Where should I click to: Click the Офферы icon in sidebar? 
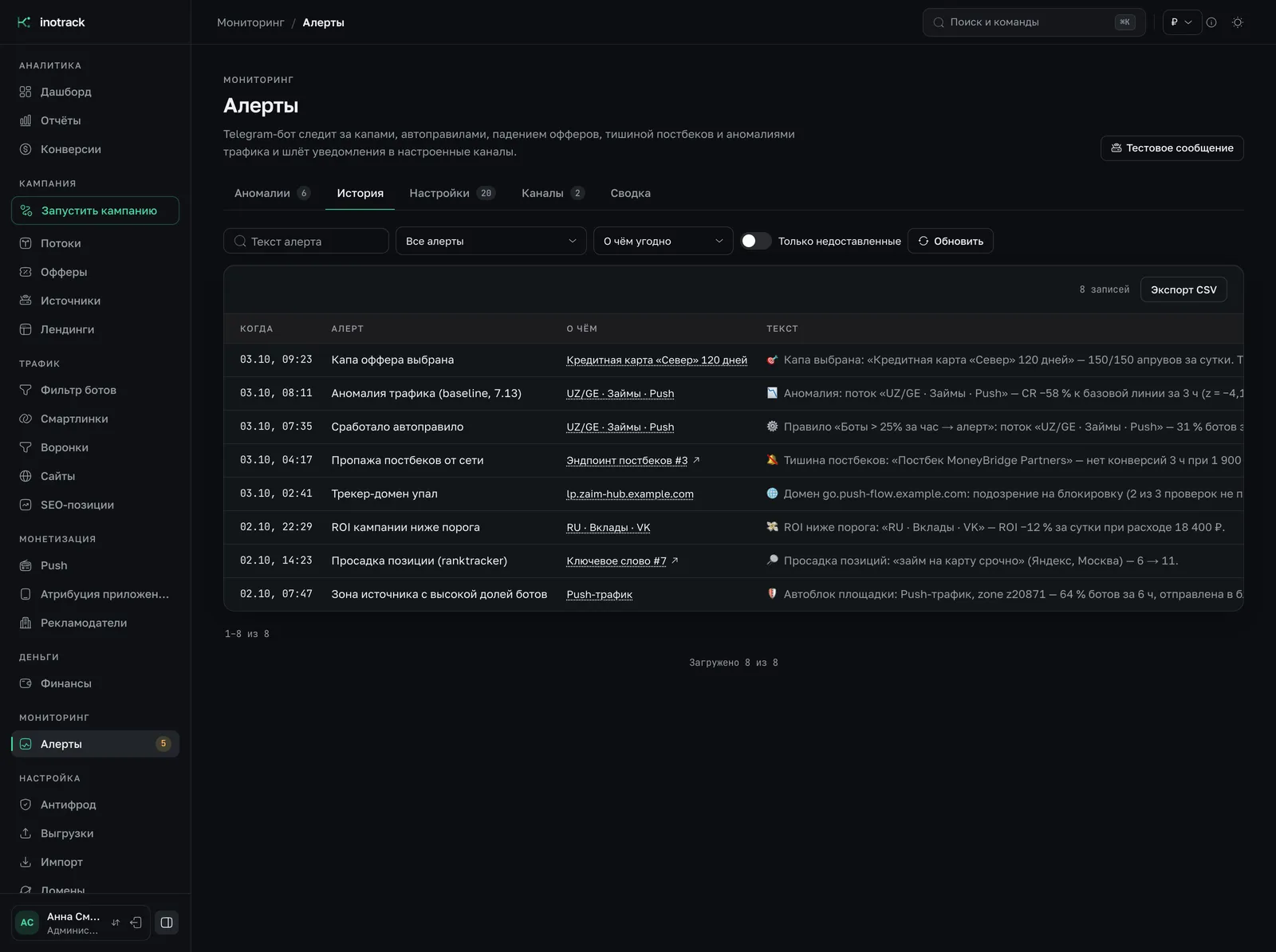point(26,272)
